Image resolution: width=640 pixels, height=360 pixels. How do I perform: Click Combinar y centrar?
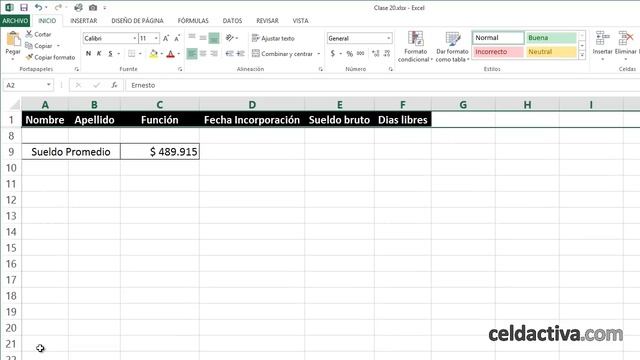pos(282,53)
